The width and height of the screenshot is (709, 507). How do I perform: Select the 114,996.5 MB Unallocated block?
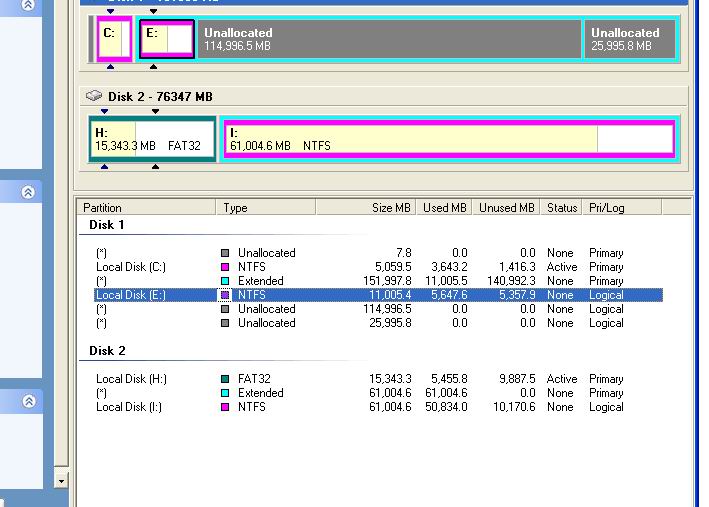[x=389, y=39]
